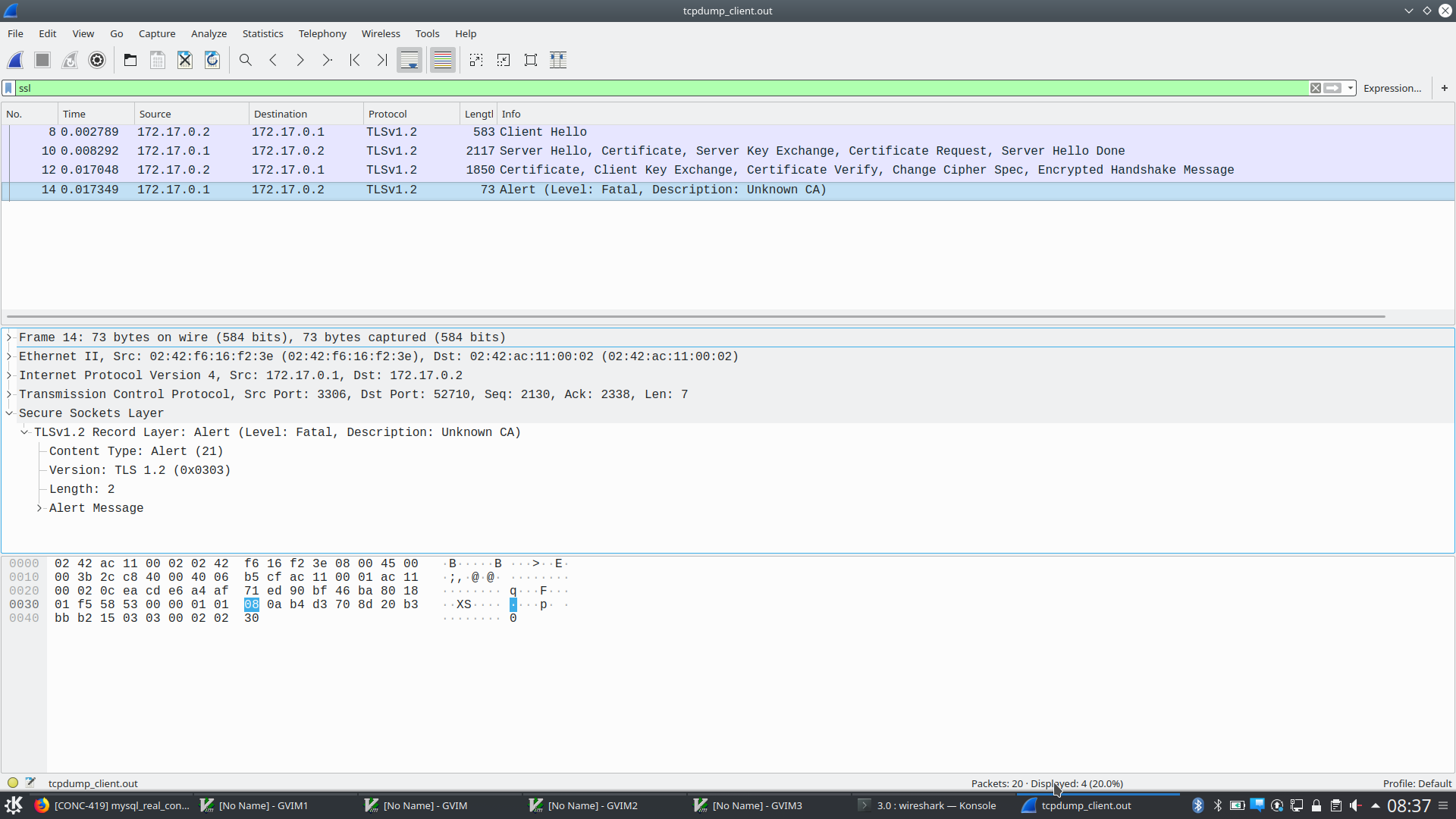Reload the capture file icon
This screenshot has width=1456, height=819.
click(x=212, y=61)
